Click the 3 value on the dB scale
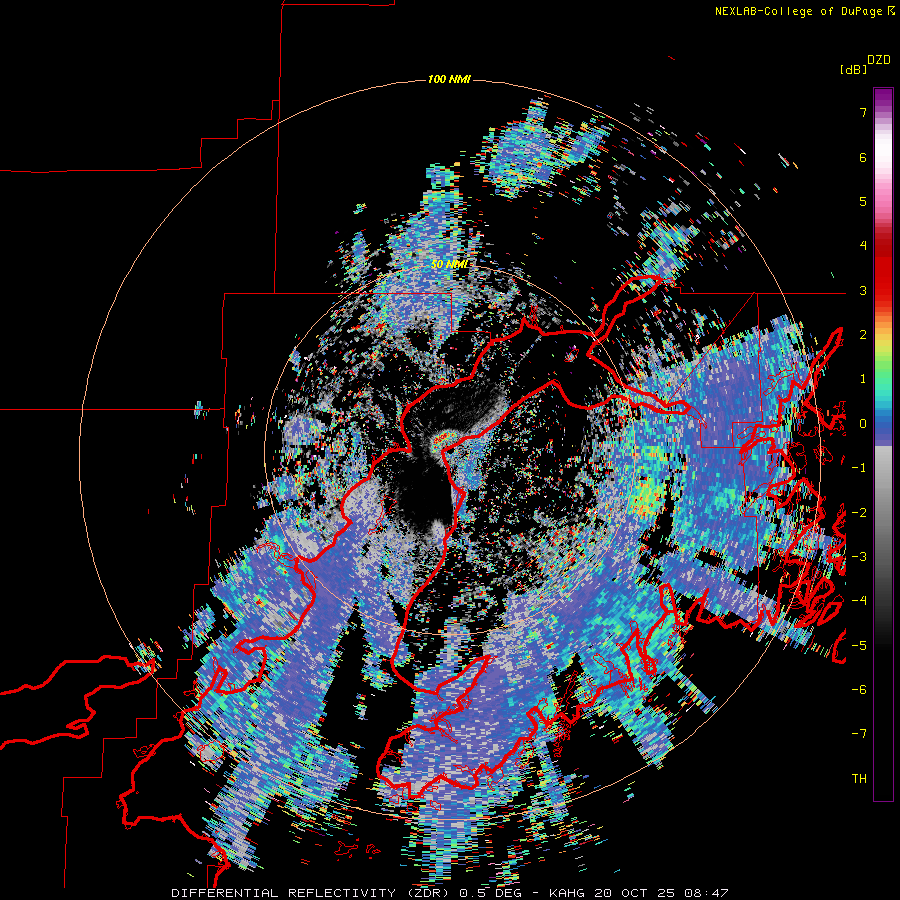Viewport: 900px width, 900px height. pos(863,290)
